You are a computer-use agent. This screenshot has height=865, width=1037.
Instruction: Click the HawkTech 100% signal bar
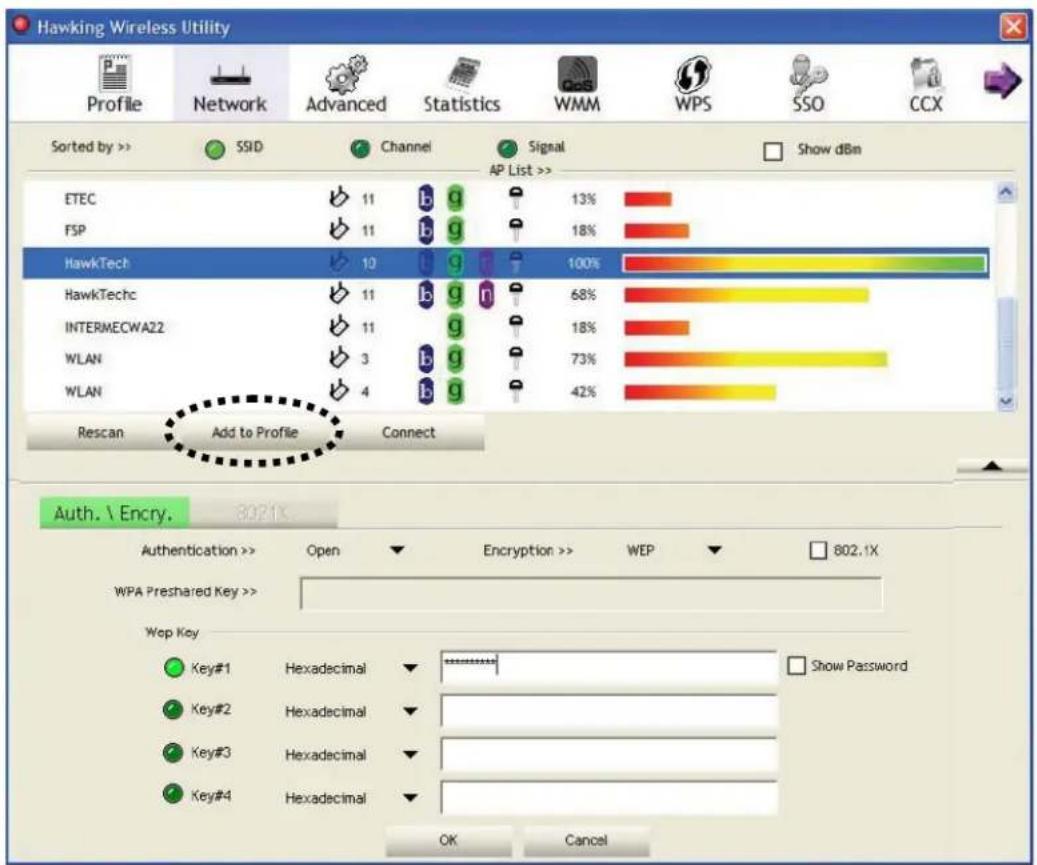(x=804, y=264)
